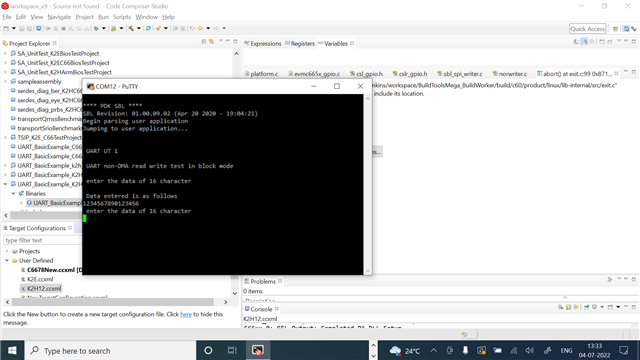Viewport: 640px width, 360px height.
Task: Collapse the expanded UART_BasicExample_K2H project
Action: pyautogui.click(x=5, y=184)
